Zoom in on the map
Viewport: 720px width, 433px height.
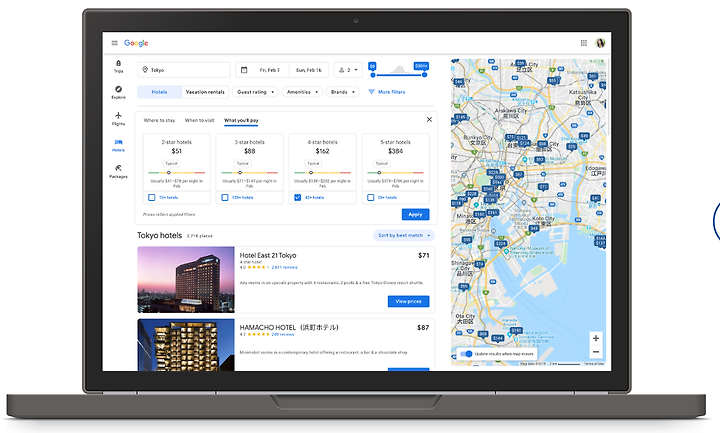point(596,338)
